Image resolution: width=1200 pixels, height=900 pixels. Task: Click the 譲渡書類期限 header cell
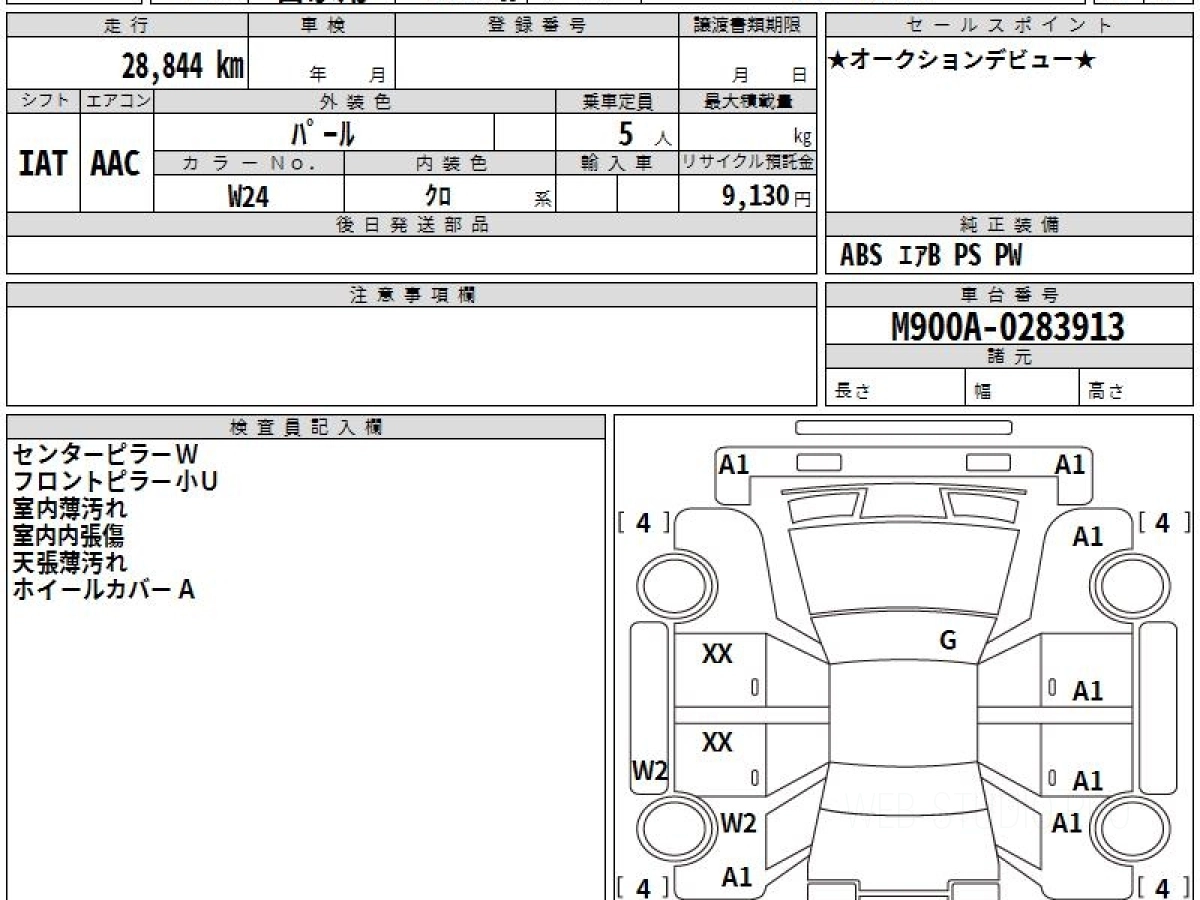click(x=748, y=26)
